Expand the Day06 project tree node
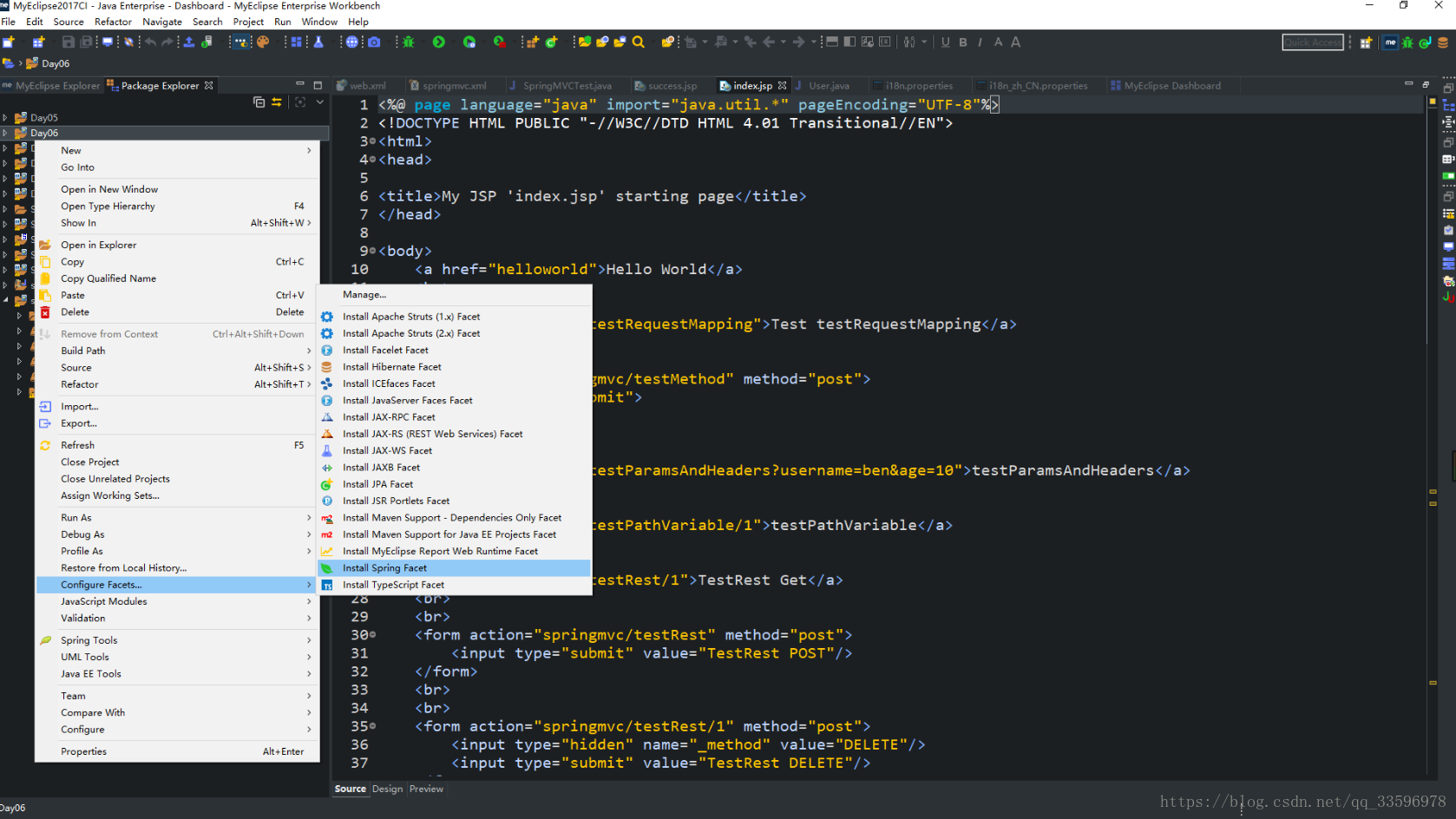 [5, 133]
